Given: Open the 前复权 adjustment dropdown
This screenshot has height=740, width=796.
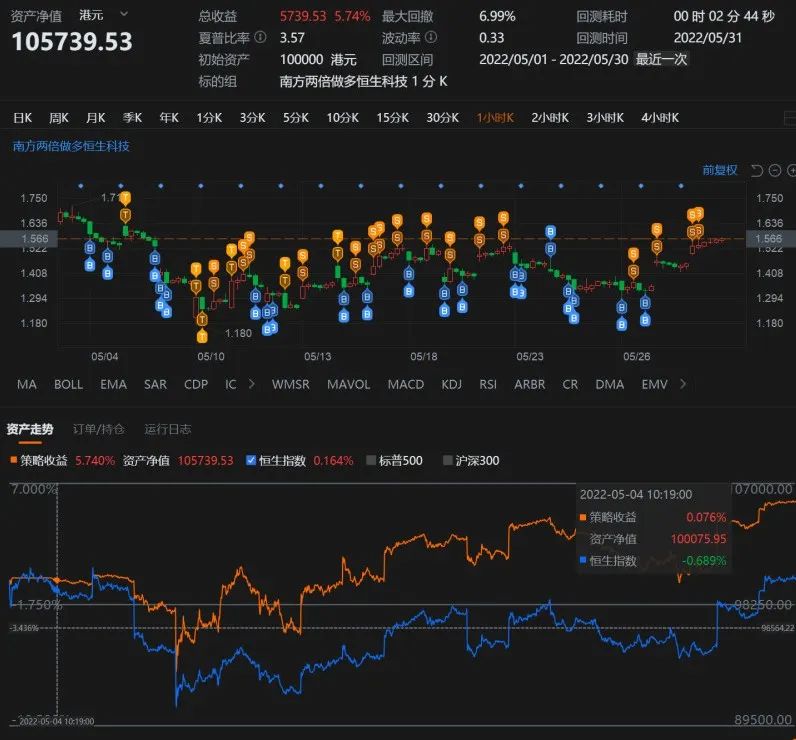Looking at the screenshot, I should (x=720, y=170).
